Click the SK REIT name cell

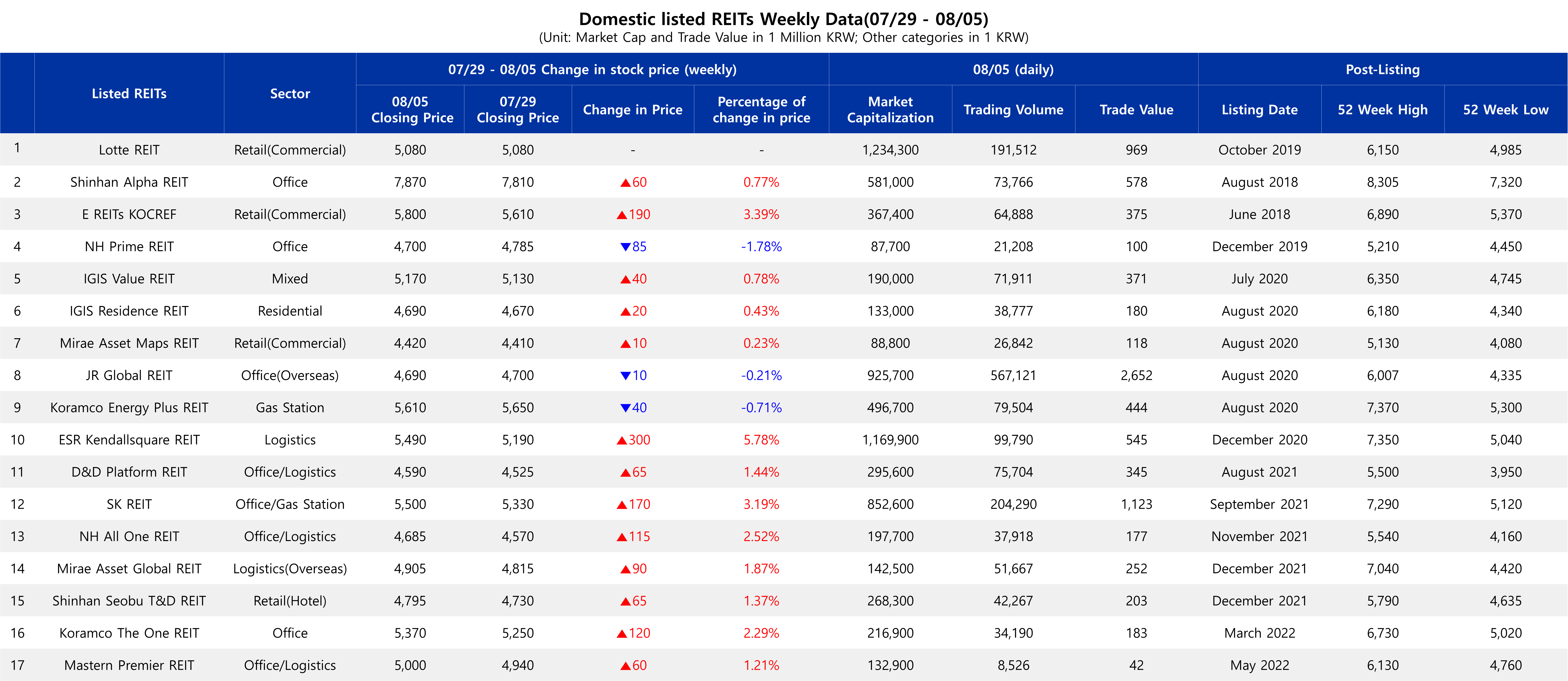coord(129,505)
